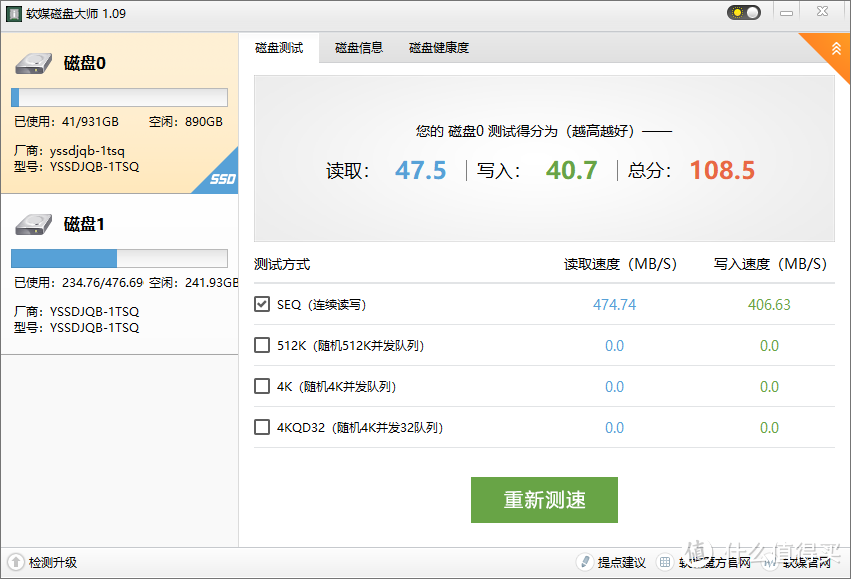Click the 测试方式 column header
This screenshot has width=851, height=579.
(282, 264)
